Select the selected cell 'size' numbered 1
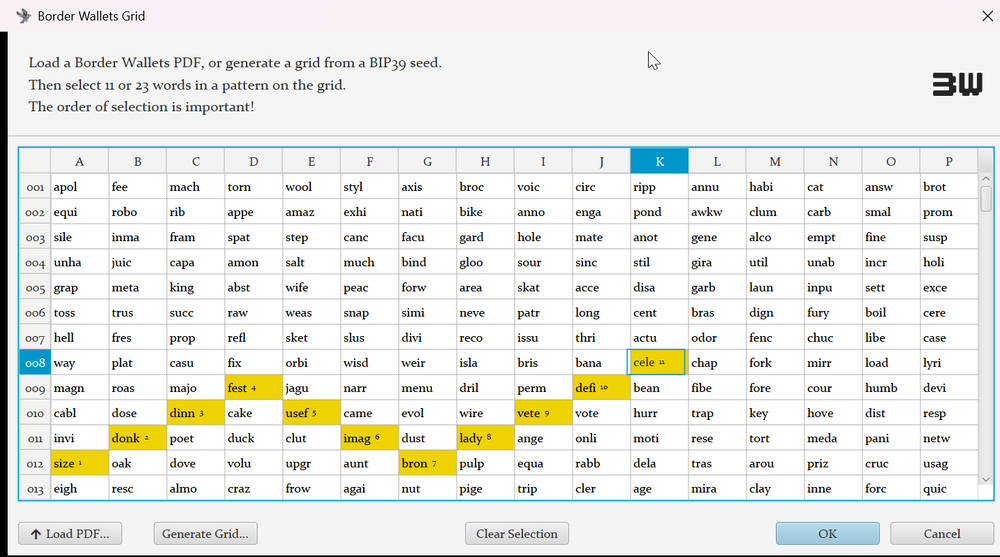Image resolution: width=1000 pixels, height=557 pixels. 80,463
